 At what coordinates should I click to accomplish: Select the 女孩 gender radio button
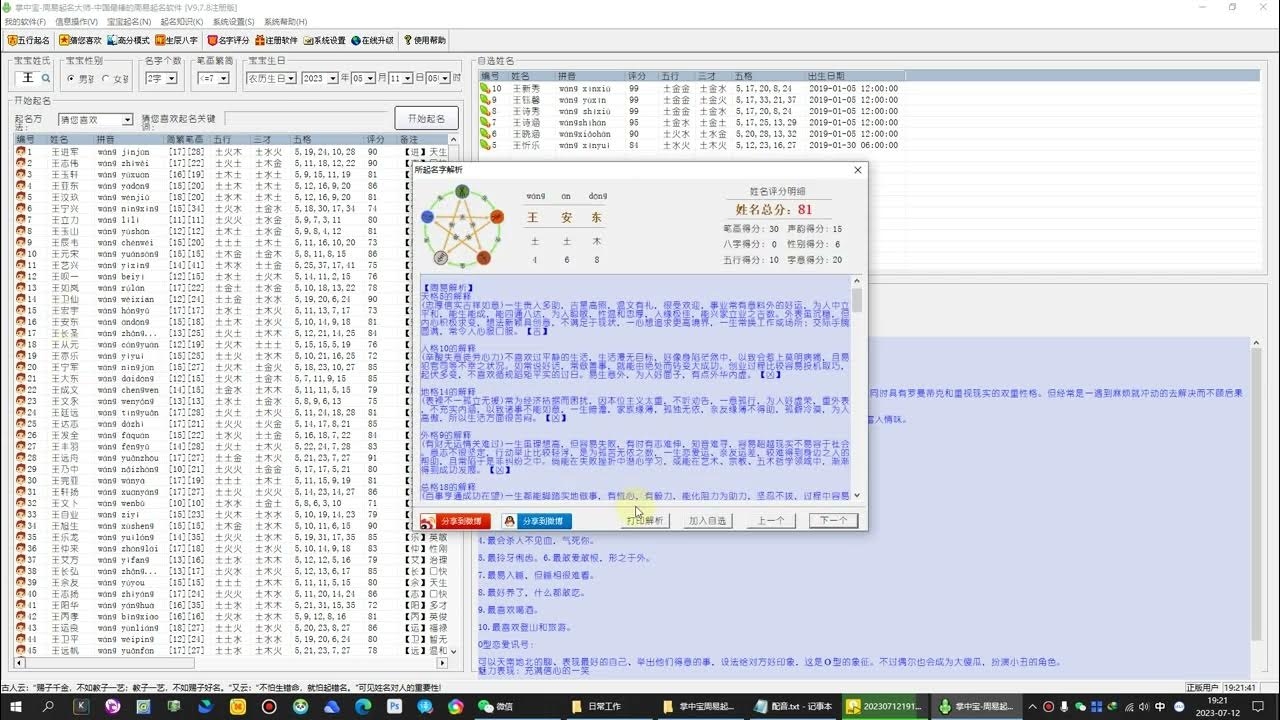point(106,78)
